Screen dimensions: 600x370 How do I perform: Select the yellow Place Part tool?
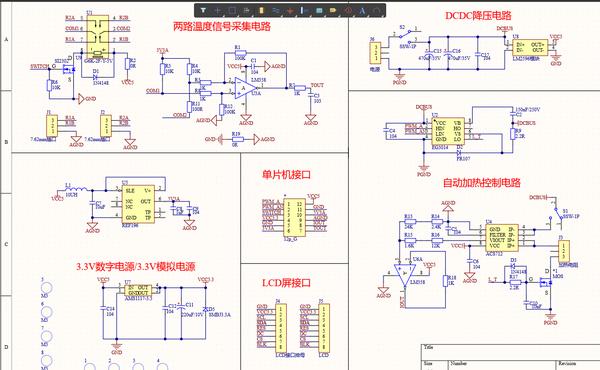[261, 11]
